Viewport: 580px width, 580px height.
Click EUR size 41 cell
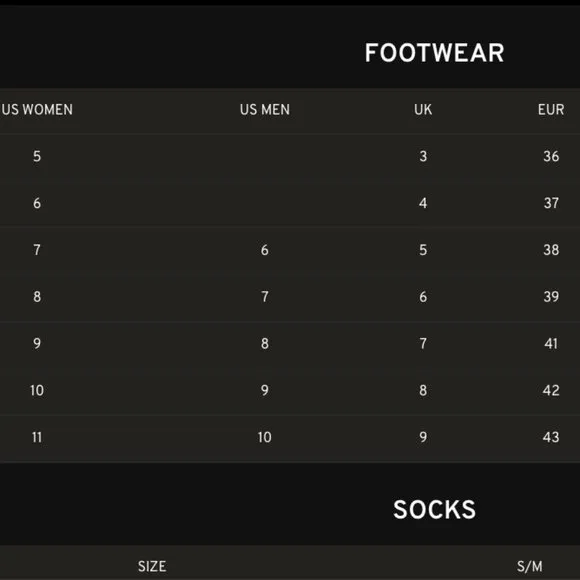click(551, 344)
